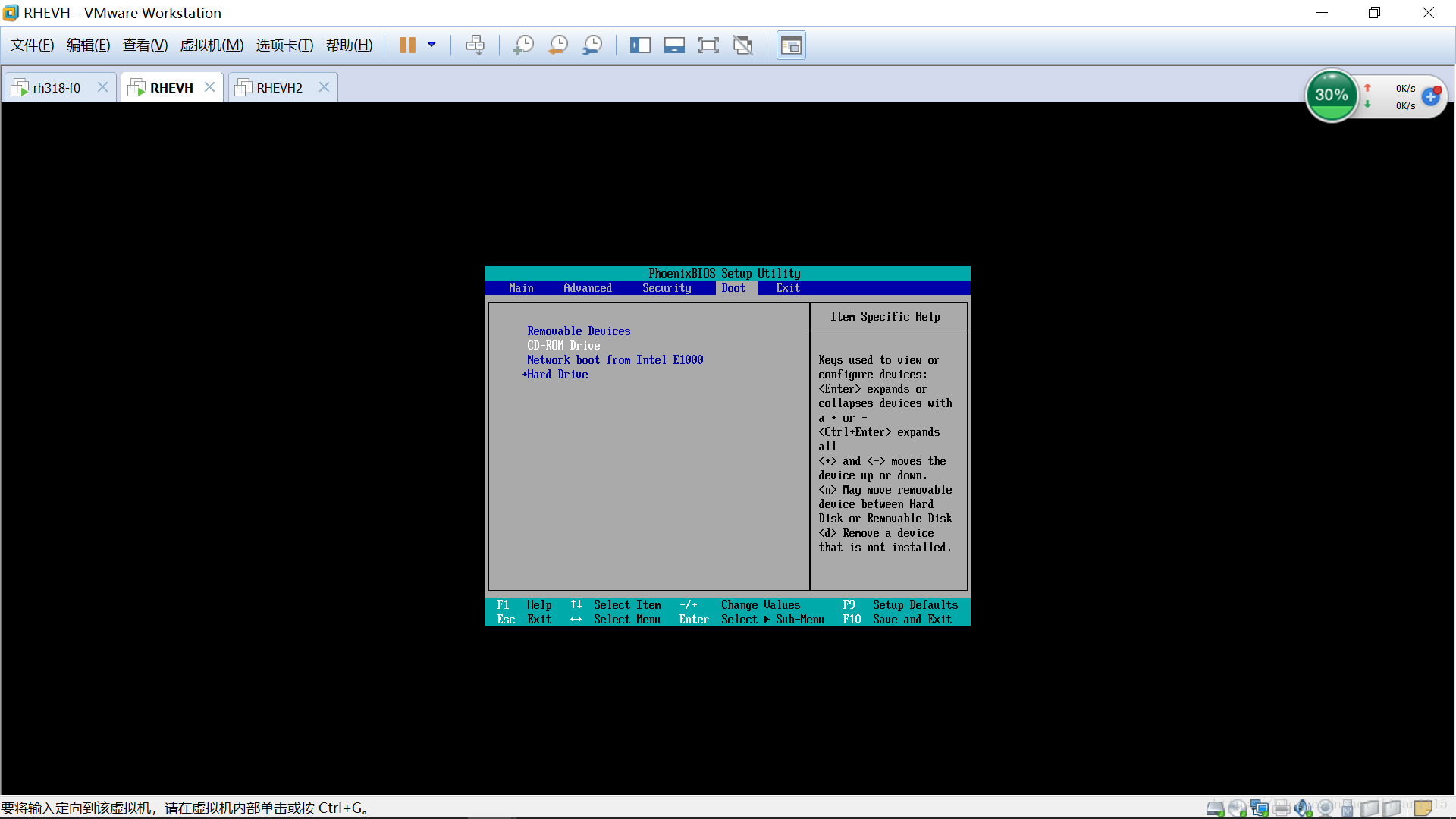Select Removable Devices boot entry

579,331
